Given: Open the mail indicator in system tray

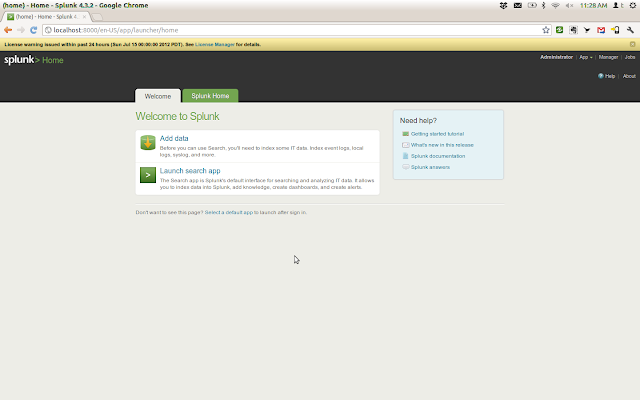Looking at the screenshot, I should pyautogui.click(x=518, y=5).
